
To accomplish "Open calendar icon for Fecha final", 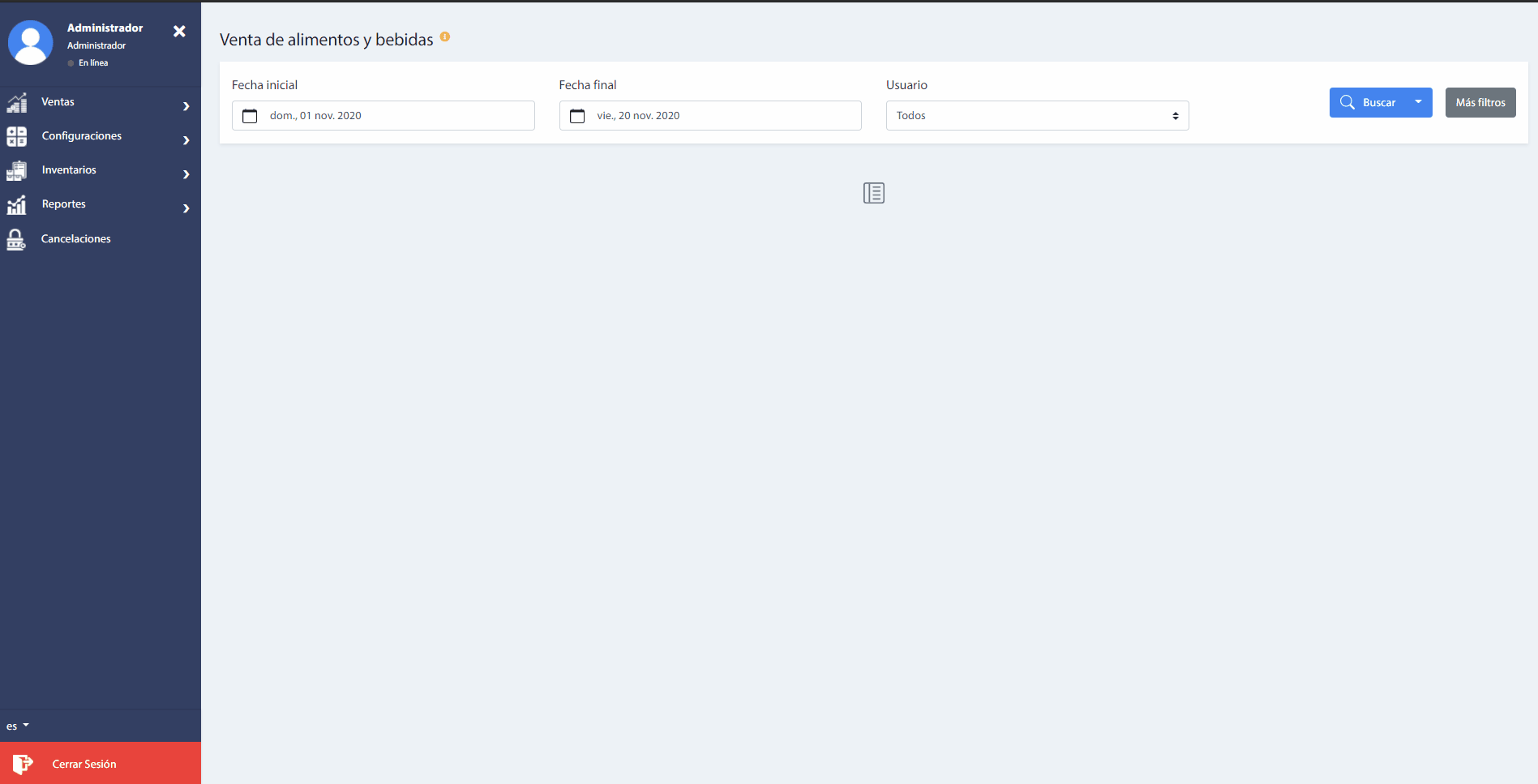I will click(577, 116).
